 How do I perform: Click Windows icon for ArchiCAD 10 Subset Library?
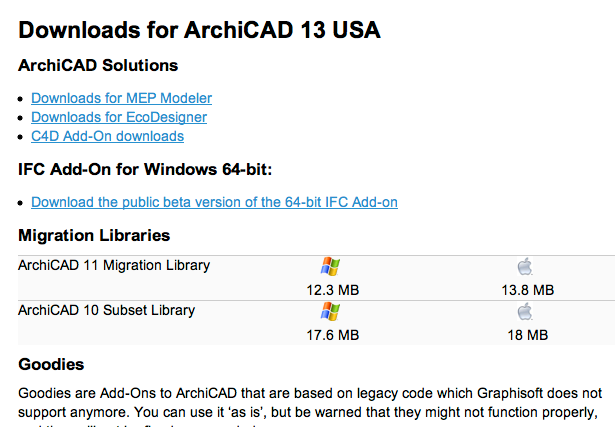pos(331,312)
